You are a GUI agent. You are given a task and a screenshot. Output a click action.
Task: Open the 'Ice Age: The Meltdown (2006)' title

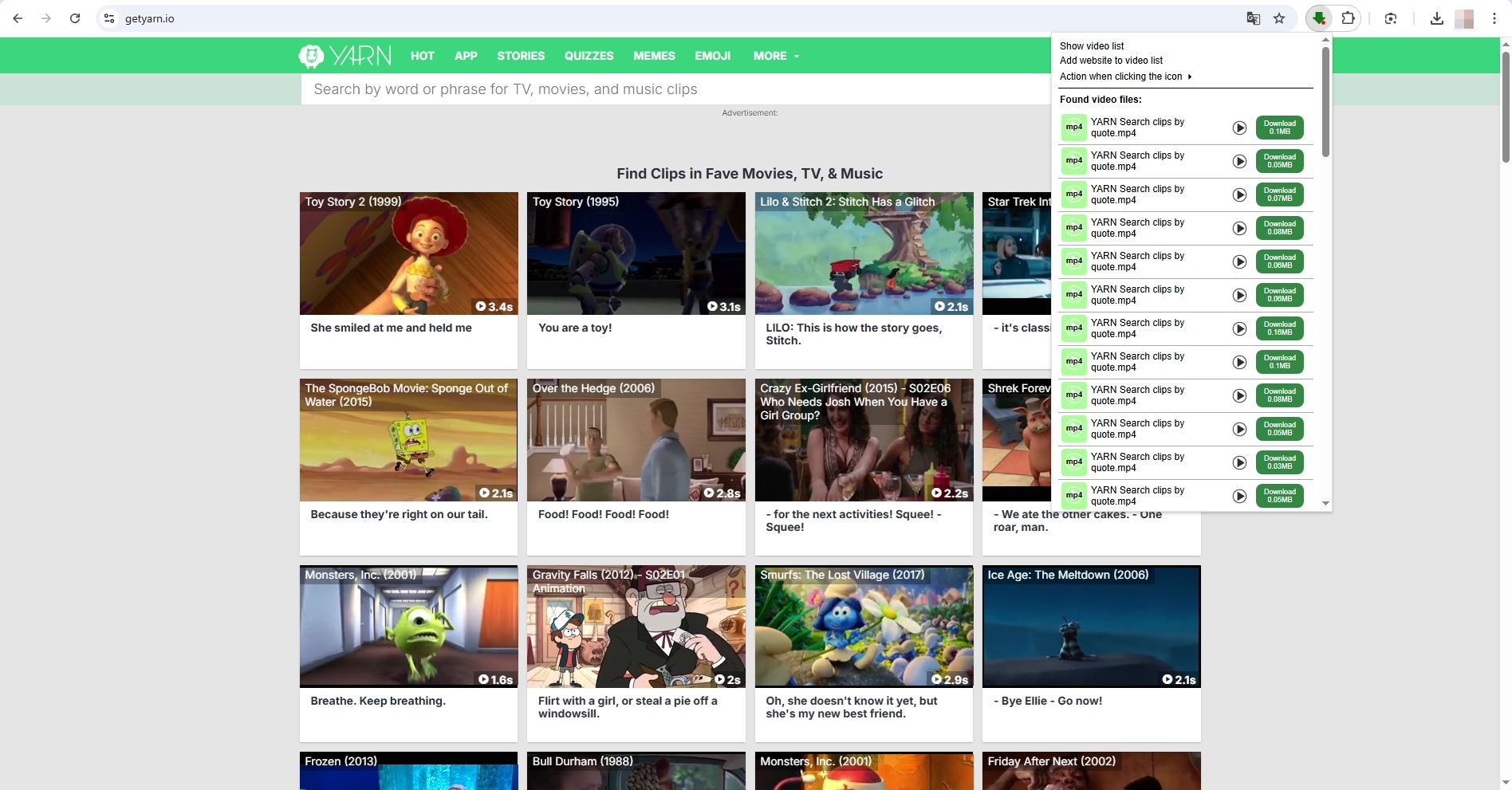pyautogui.click(x=1068, y=575)
